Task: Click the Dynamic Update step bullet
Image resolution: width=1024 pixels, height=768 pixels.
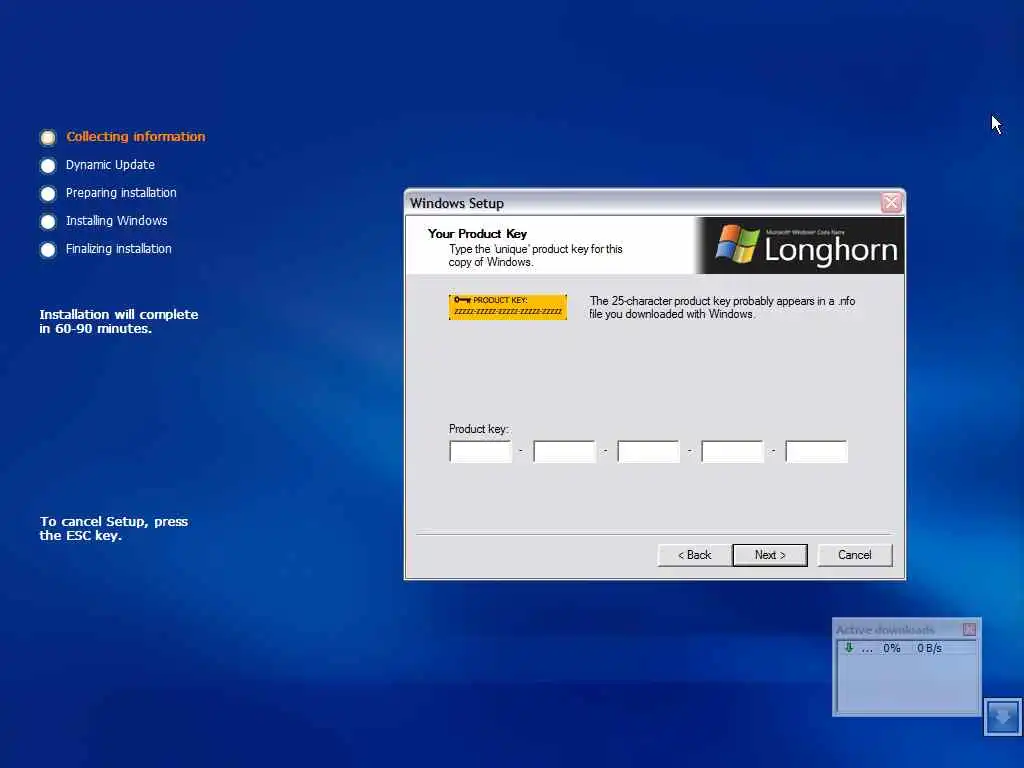Action: (x=48, y=166)
